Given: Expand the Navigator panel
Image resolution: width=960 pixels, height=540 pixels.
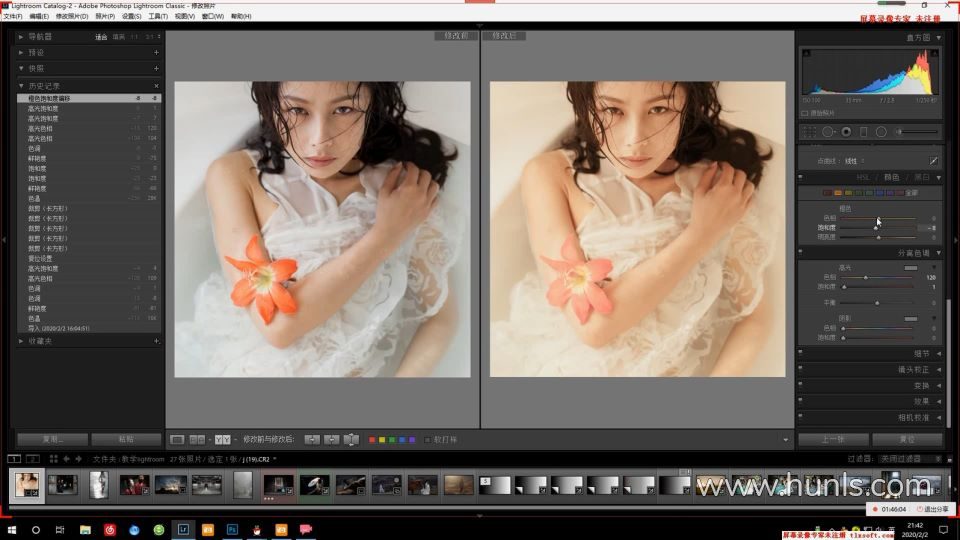Looking at the screenshot, I should click(21, 37).
